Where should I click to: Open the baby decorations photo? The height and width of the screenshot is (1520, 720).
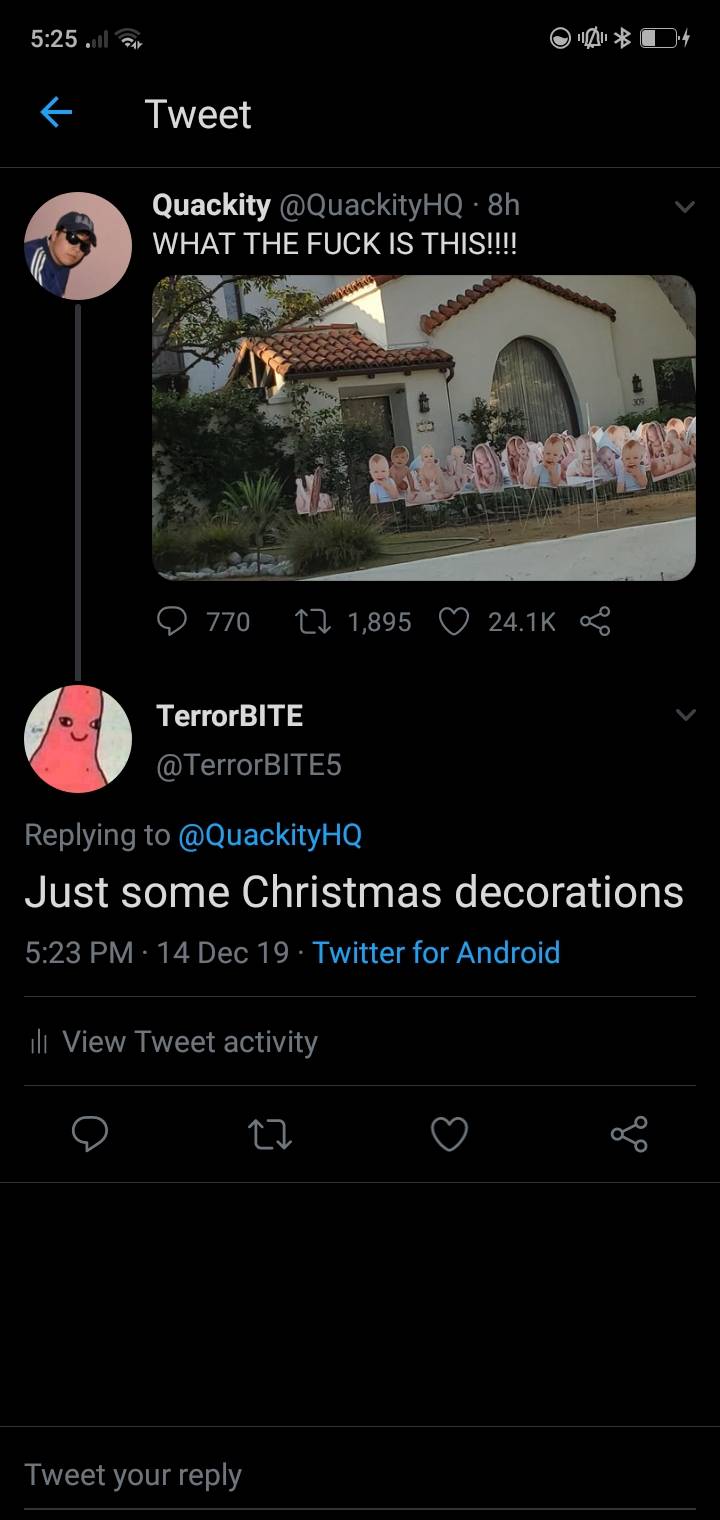tap(423, 427)
